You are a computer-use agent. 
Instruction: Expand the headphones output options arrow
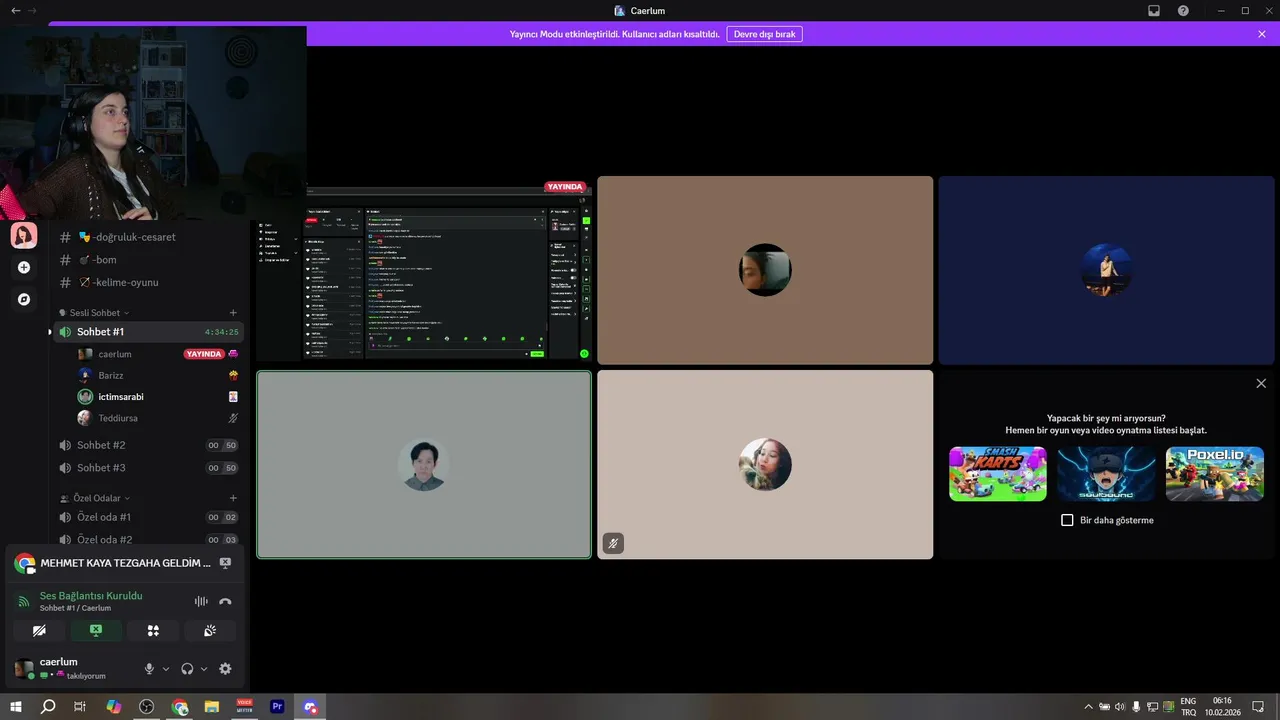tap(204, 669)
